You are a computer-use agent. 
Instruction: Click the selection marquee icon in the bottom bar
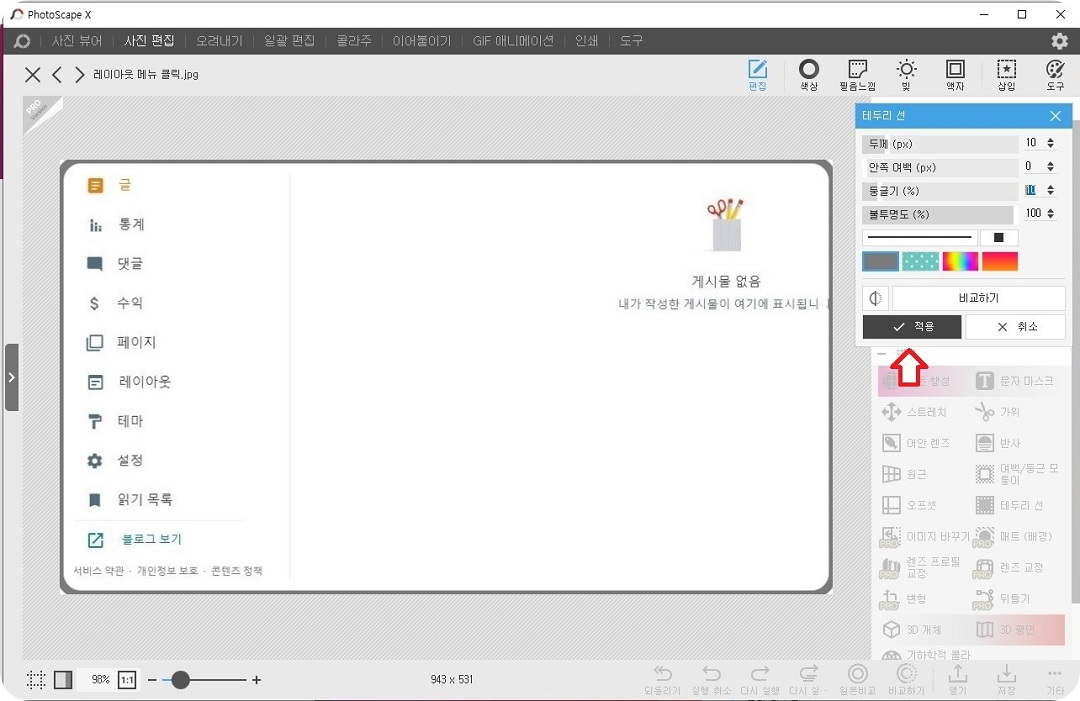click(x=36, y=680)
